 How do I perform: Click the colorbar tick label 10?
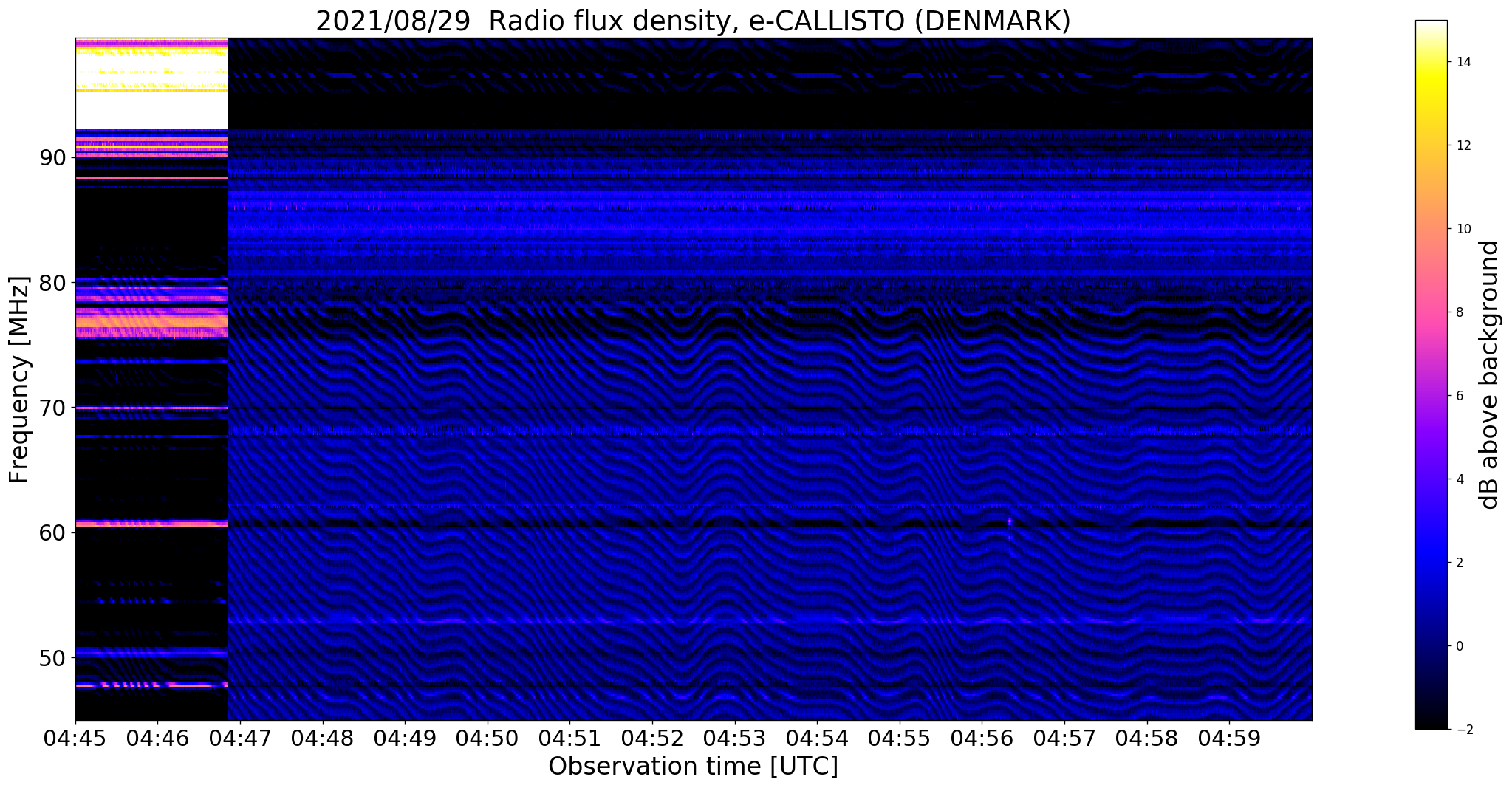(1463, 229)
